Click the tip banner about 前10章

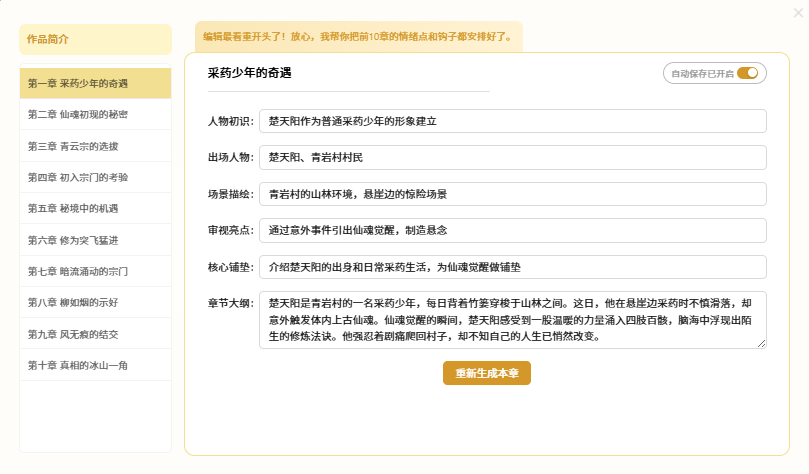tap(359, 37)
